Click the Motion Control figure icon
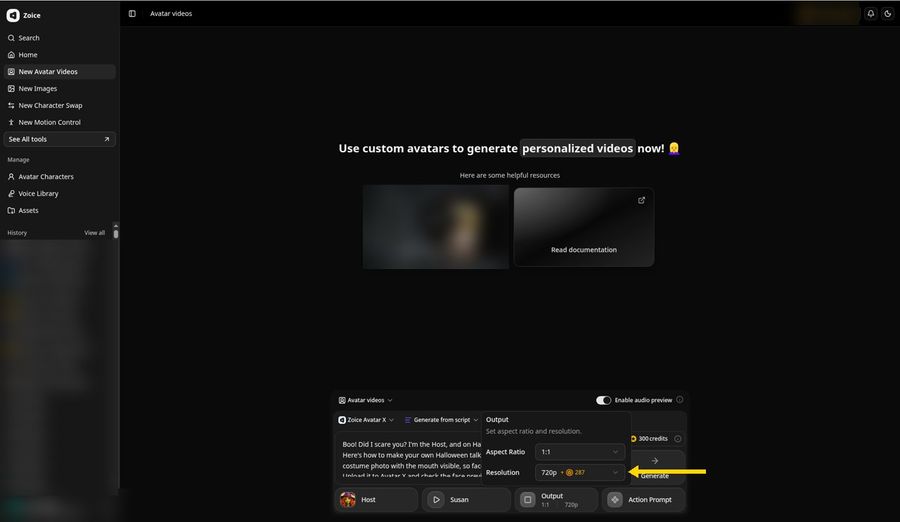The width and height of the screenshot is (900, 522). [x=11, y=122]
